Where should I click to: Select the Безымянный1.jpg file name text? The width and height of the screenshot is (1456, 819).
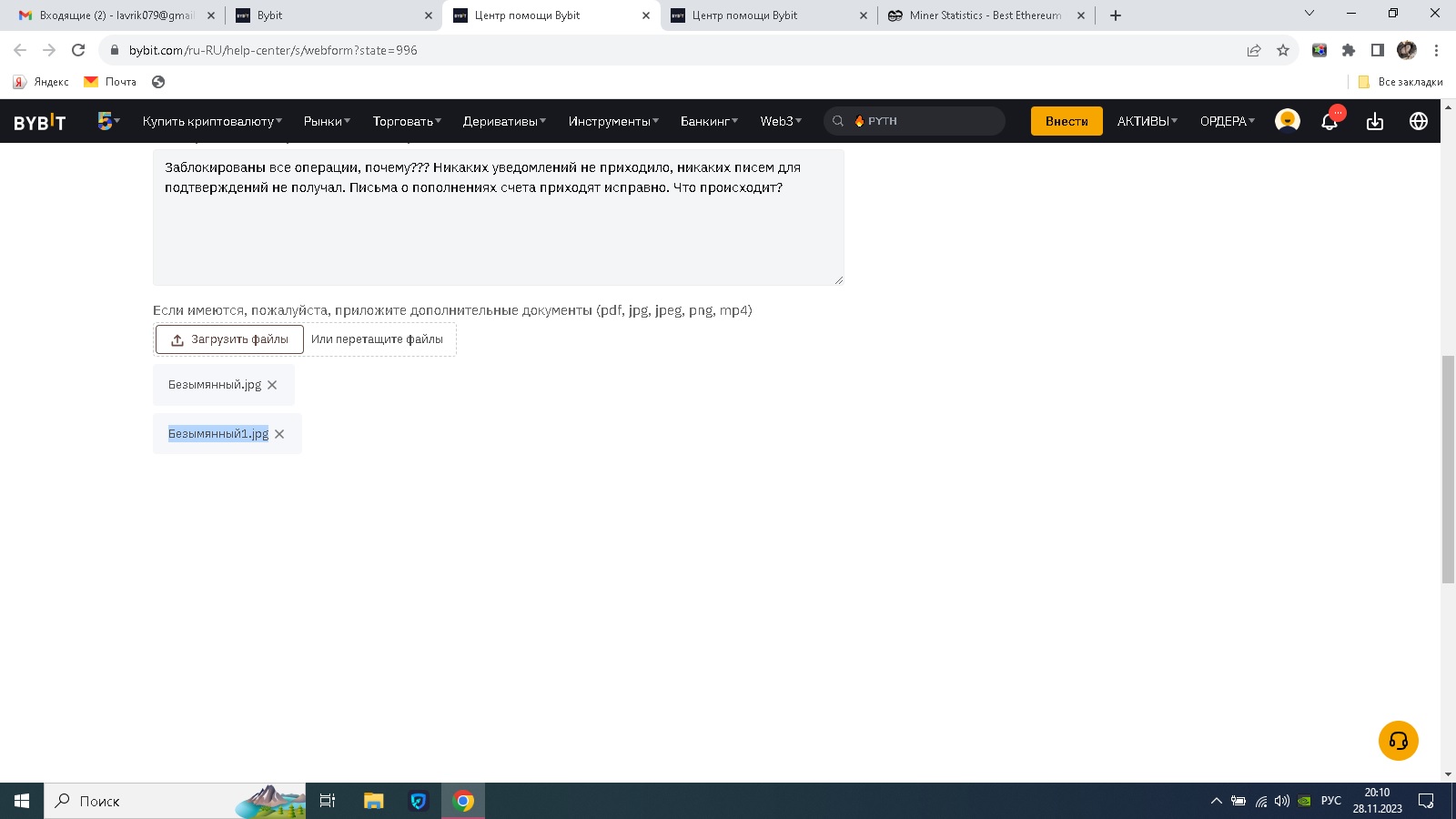coord(218,434)
